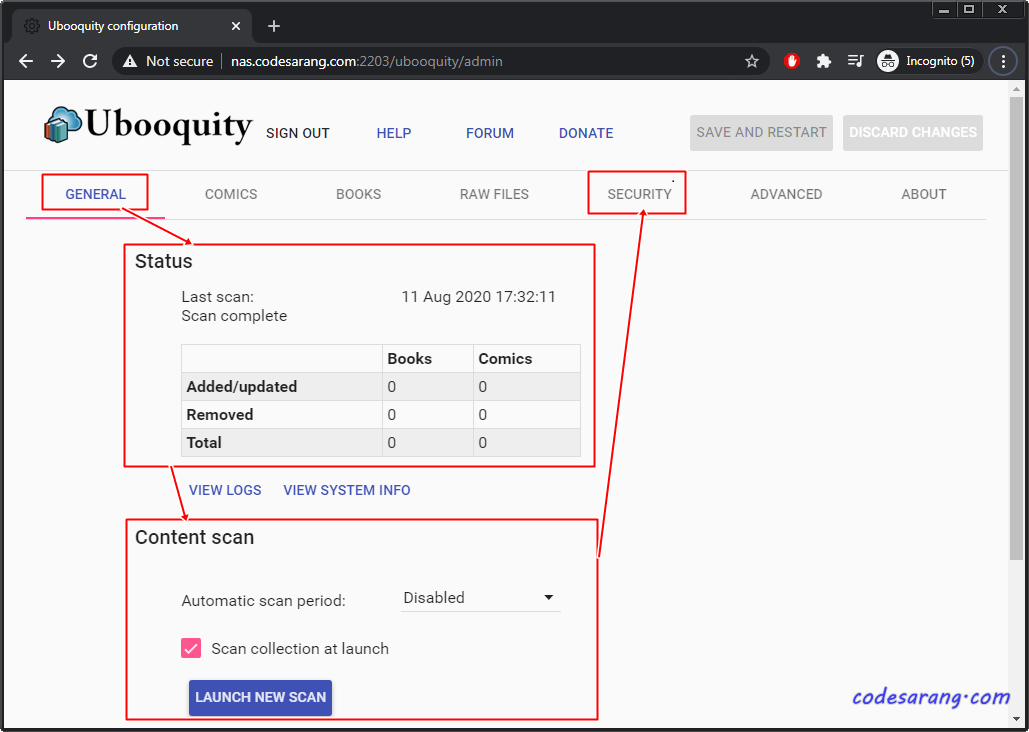Click the 'Total' row label

204,442
